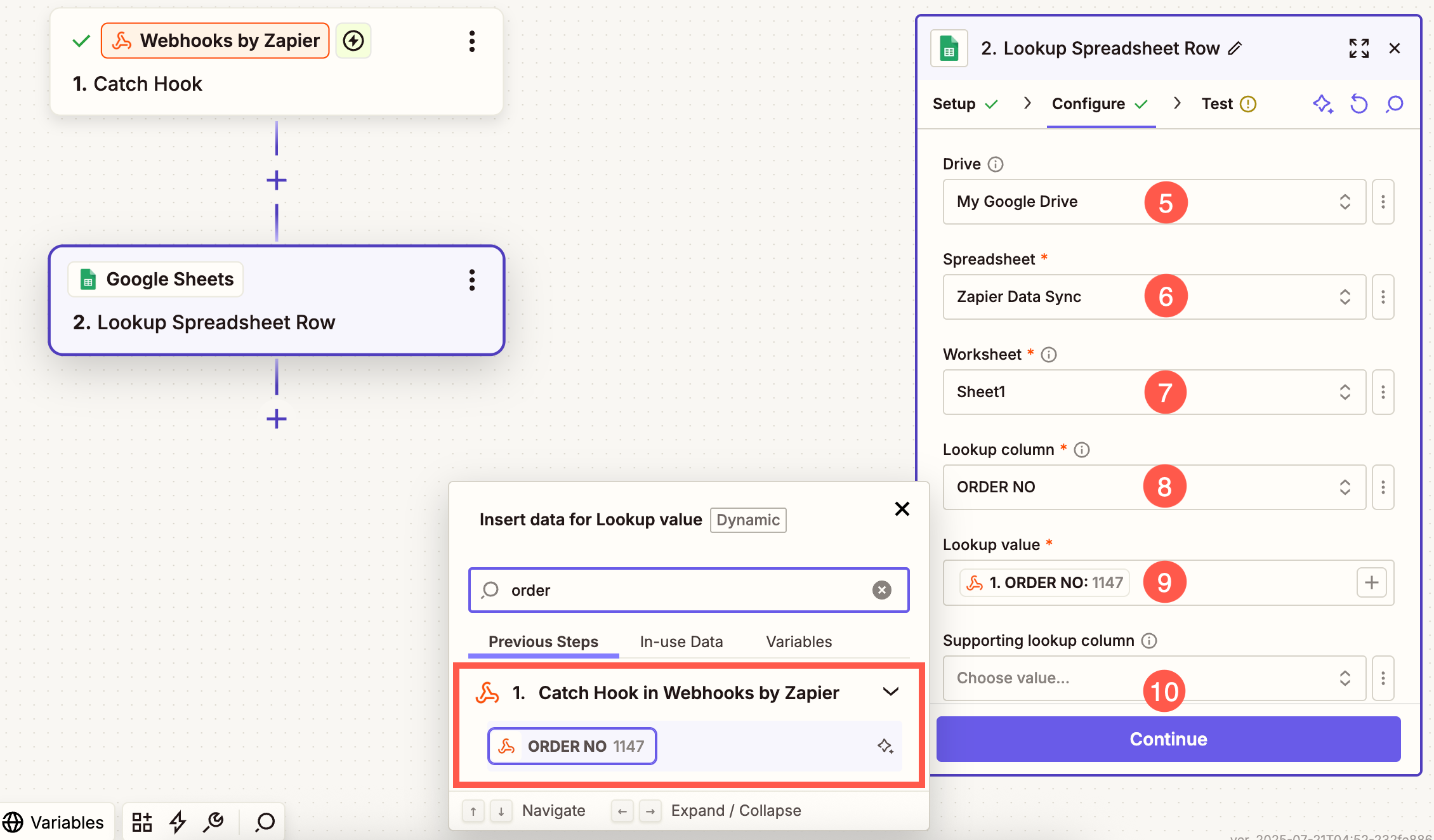
Task: Open Variables from the bottom toolbar
Action: pyautogui.click(x=53, y=822)
